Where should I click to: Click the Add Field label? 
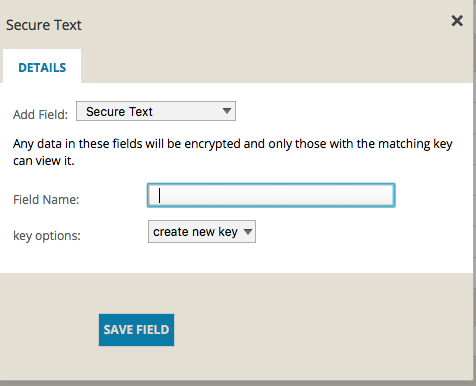(x=40, y=115)
